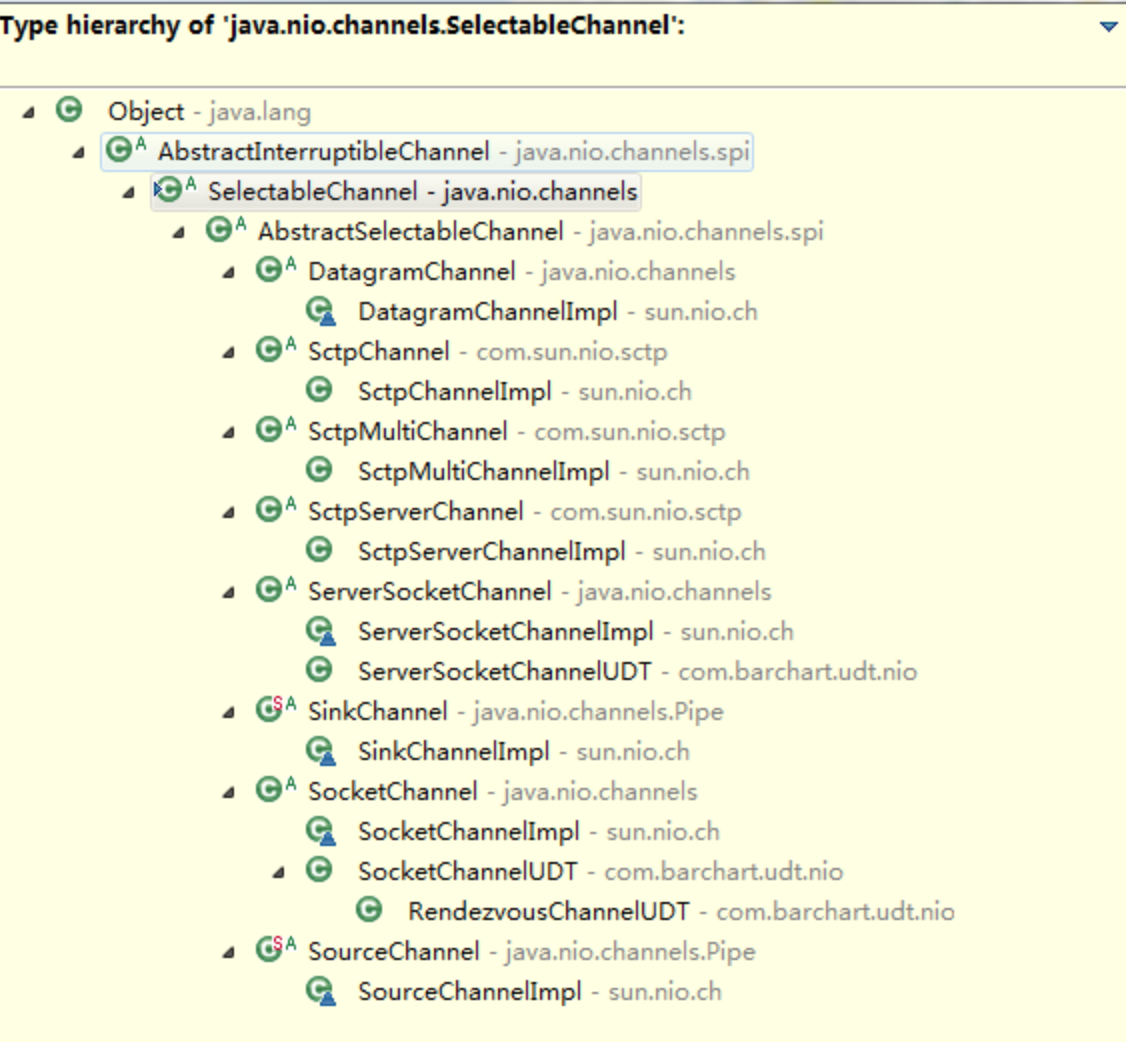Collapse the Object root node

pos(28,112)
